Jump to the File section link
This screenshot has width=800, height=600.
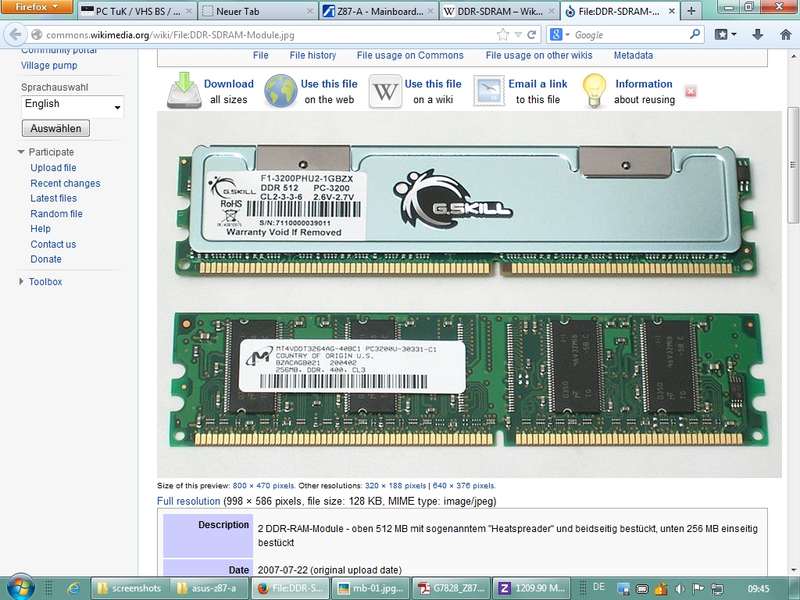click(x=260, y=55)
